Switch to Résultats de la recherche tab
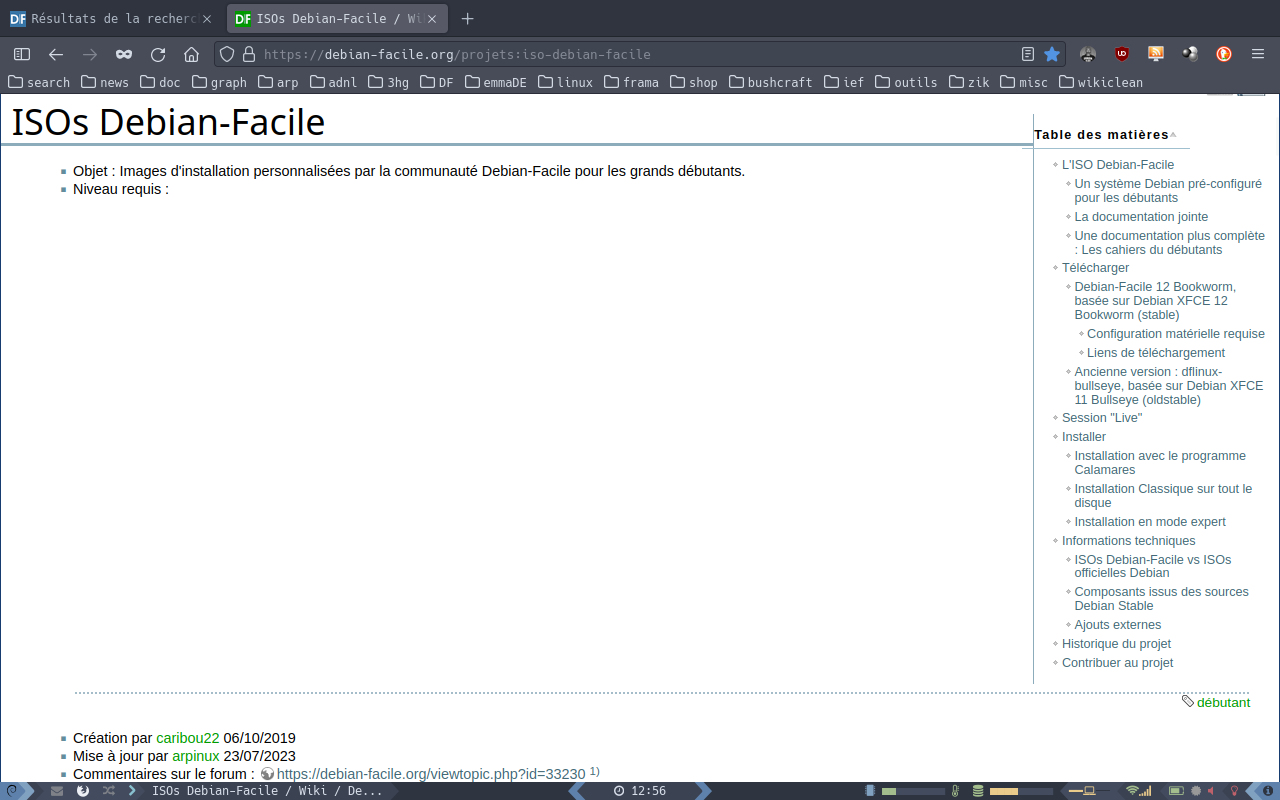 110,18
